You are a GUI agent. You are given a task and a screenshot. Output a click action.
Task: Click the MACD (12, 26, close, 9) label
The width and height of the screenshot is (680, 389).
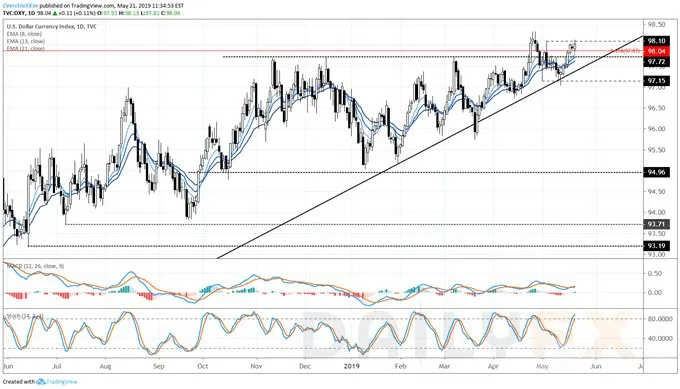click(x=35, y=265)
